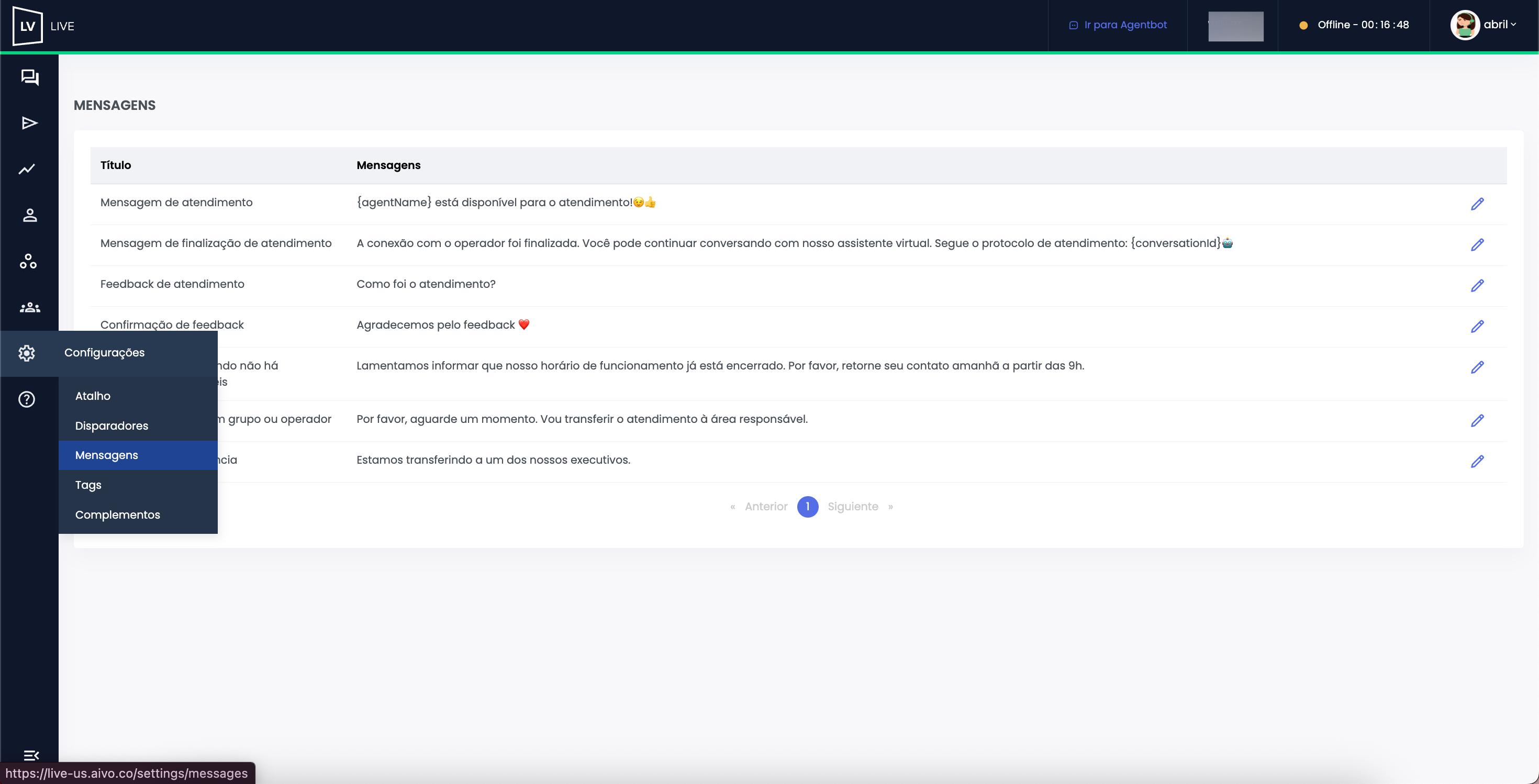Click the single user profile sidebar icon
This screenshot has height=784, width=1539.
[29, 216]
